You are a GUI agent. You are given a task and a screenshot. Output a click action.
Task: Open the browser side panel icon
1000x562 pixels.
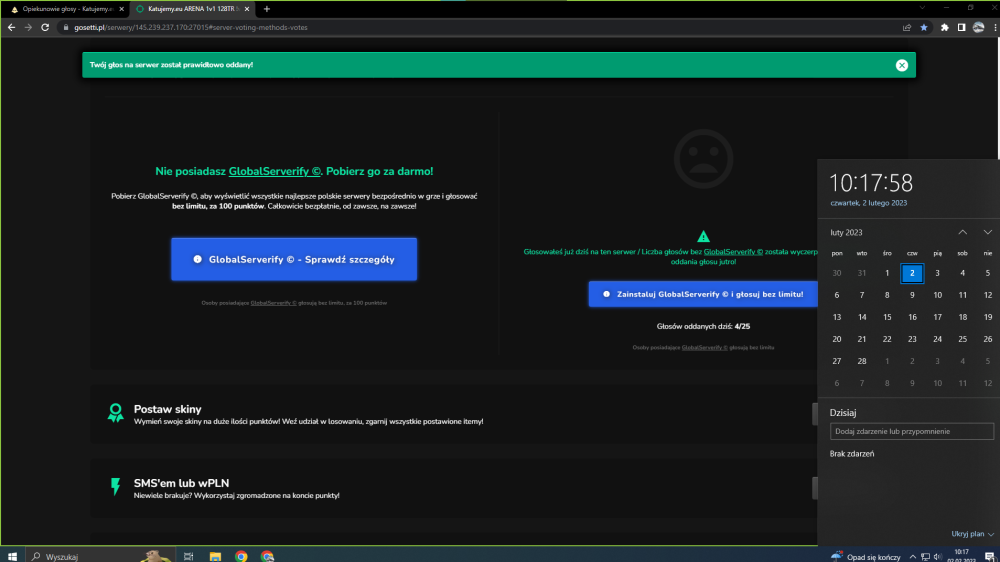click(961, 27)
